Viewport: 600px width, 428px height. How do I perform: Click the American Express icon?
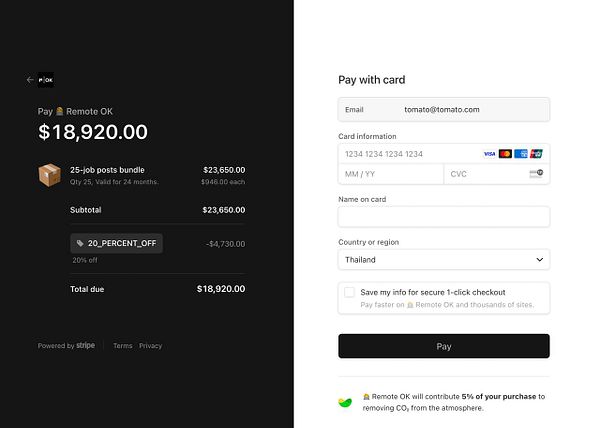click(x=521, y=154)
